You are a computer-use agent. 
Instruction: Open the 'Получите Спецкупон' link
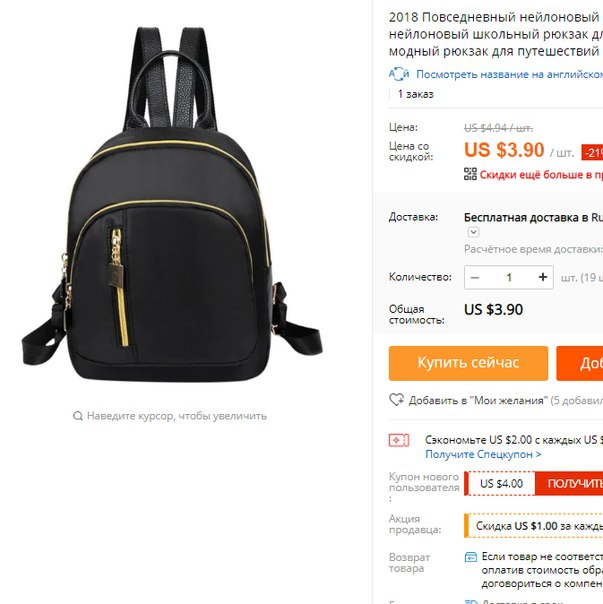pos(483,455)
